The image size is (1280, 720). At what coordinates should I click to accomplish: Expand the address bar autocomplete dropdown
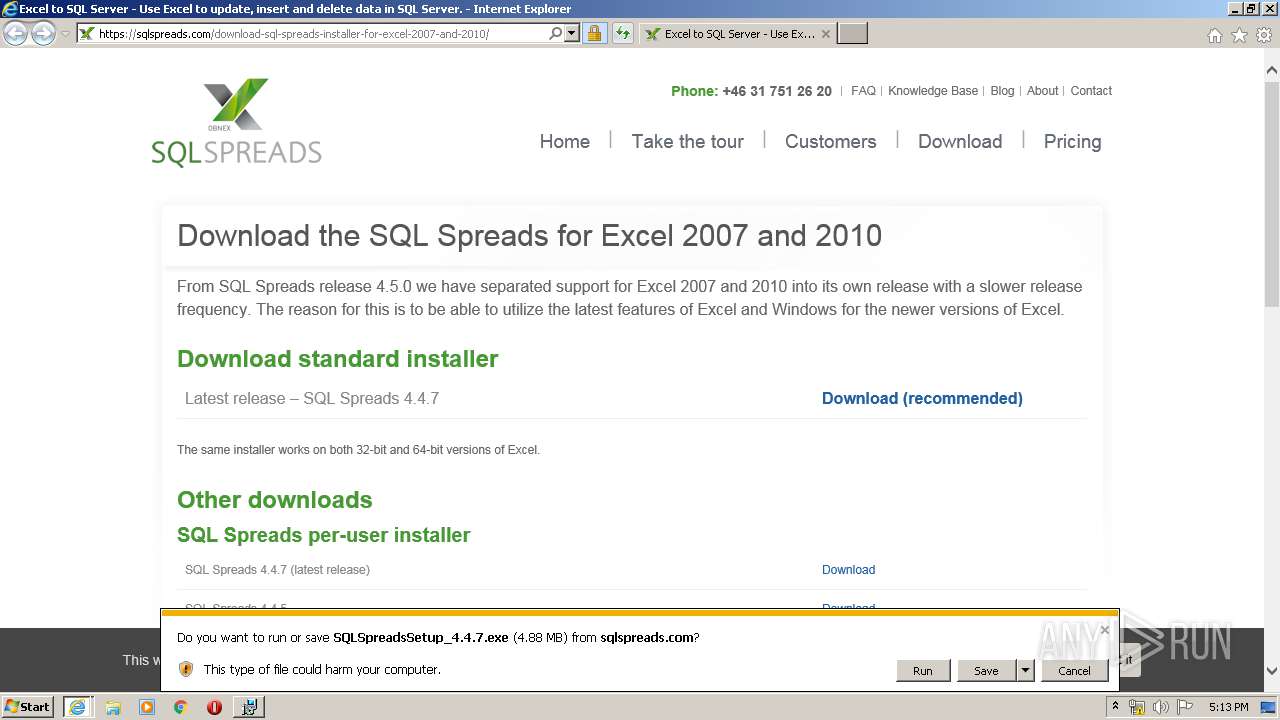pyautogui.click(x=572, y=33)
